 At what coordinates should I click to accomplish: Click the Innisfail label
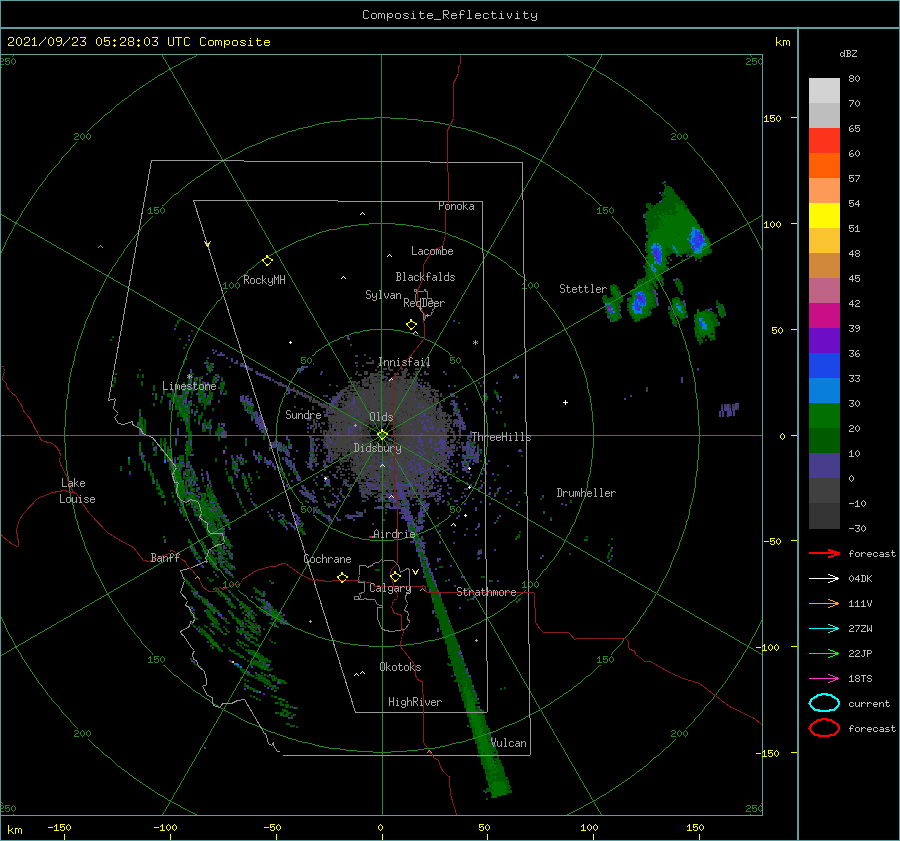tap(404, 362)
